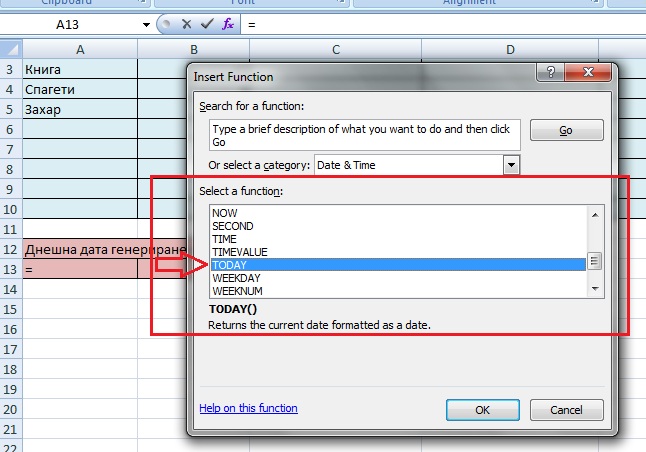Click the function list scrollbar thumb
The height and width of the screenshot is (452, 646).
[595, 261]
